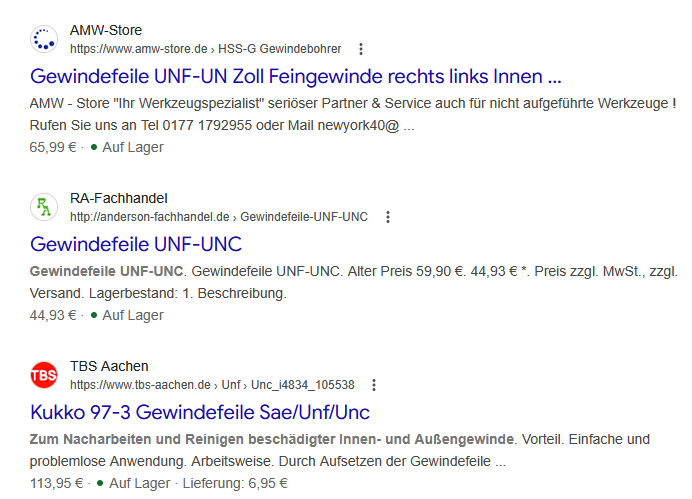Click the TBS Aachen site name

click(111, 366)
